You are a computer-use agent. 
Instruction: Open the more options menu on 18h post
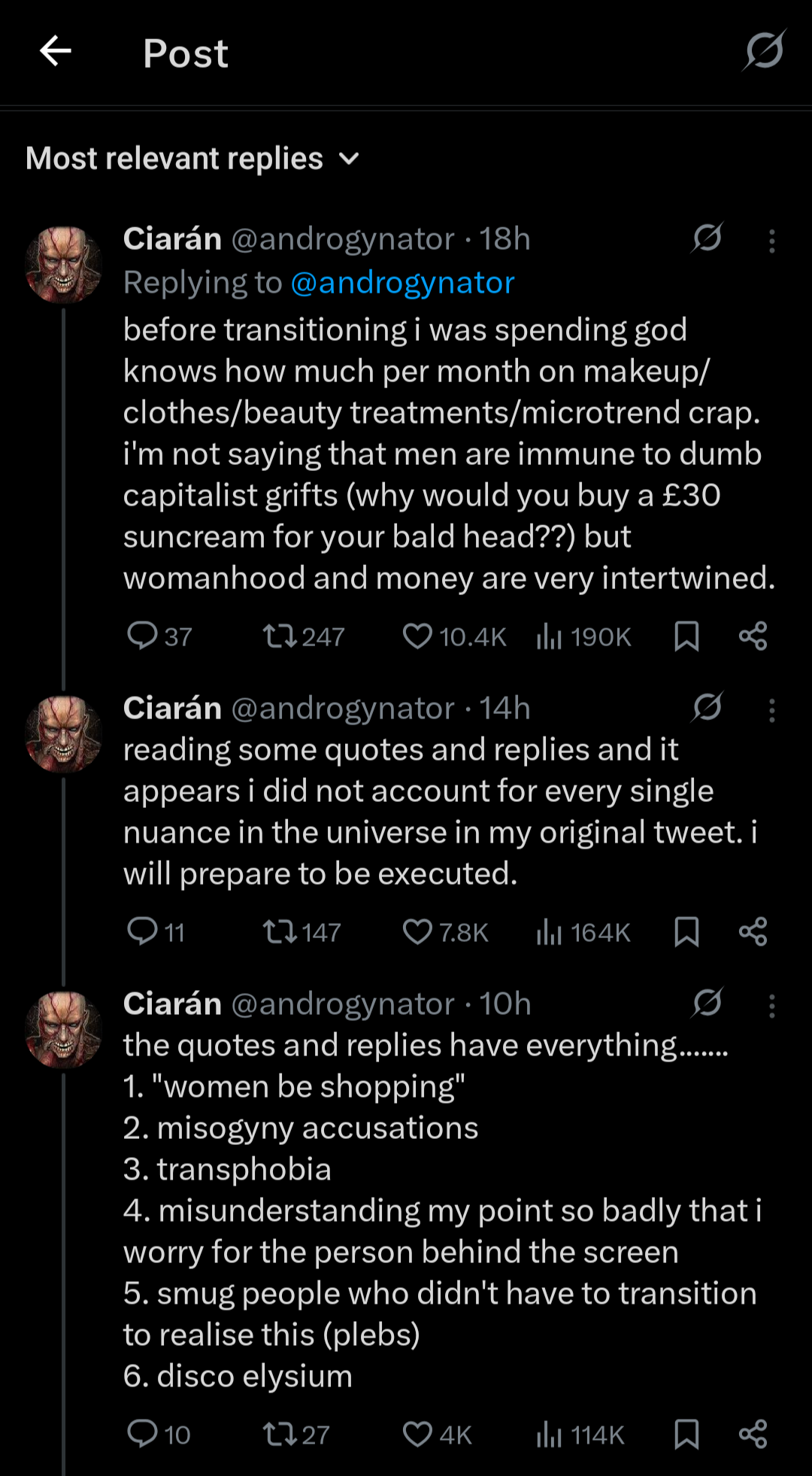pos(771,241)
